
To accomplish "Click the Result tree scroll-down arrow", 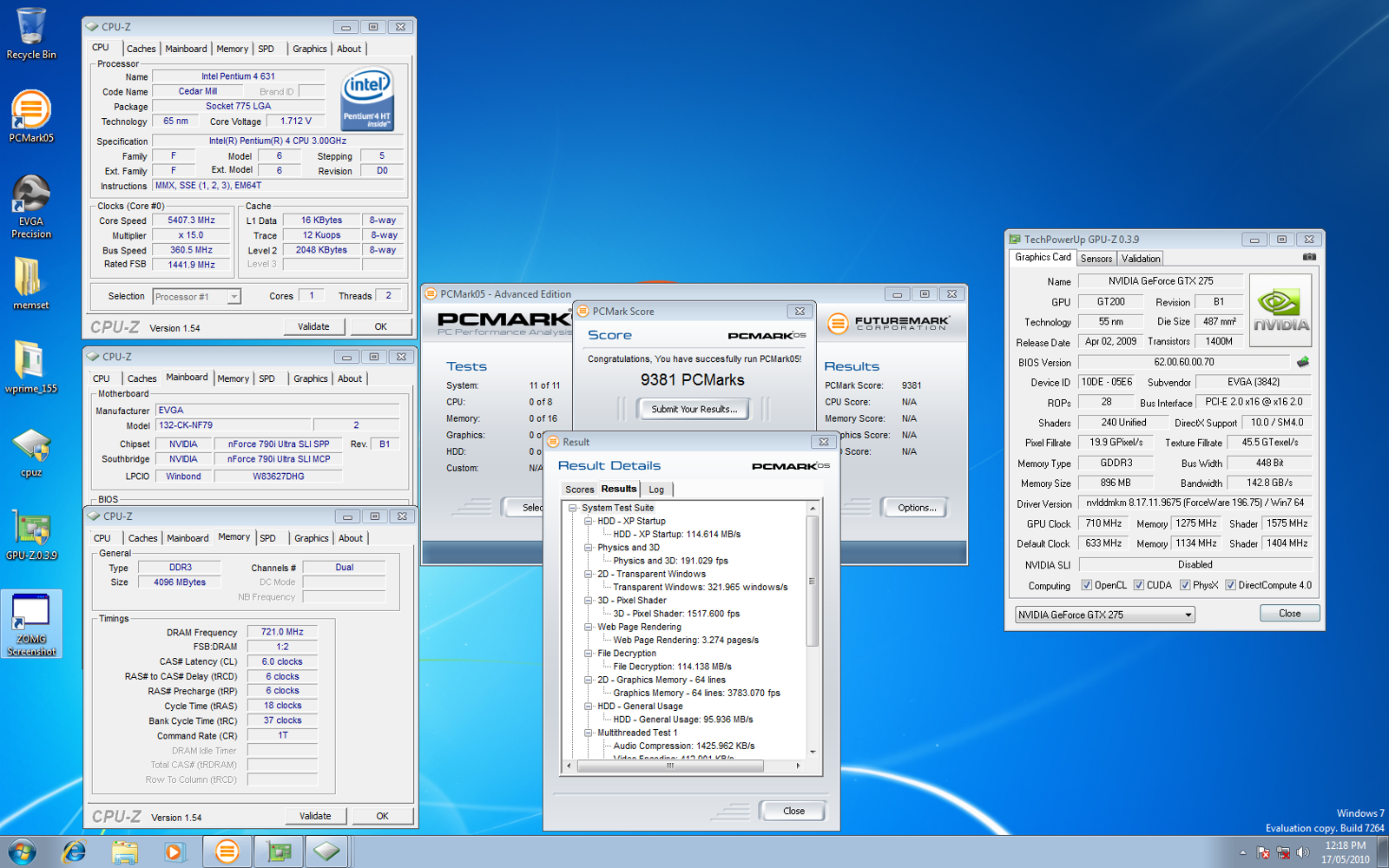I will [813, 752].
